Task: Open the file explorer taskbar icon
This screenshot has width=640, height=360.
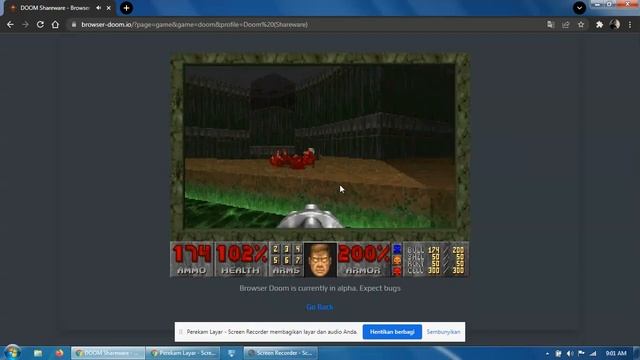Action: pos(38,353)
